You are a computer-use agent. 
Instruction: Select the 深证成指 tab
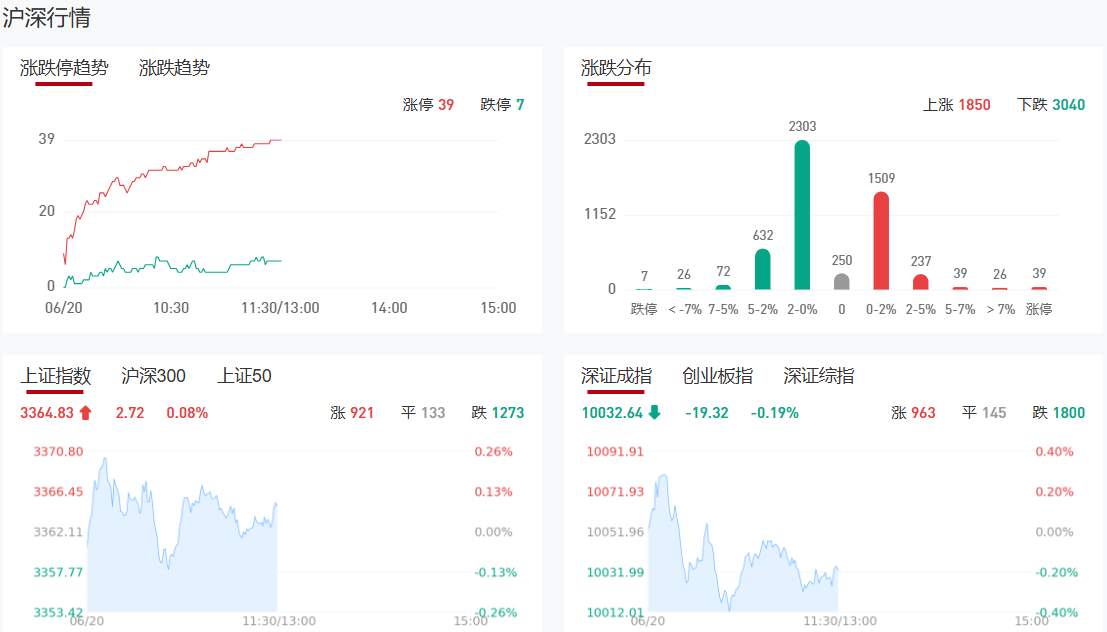(x=616, y=376)
